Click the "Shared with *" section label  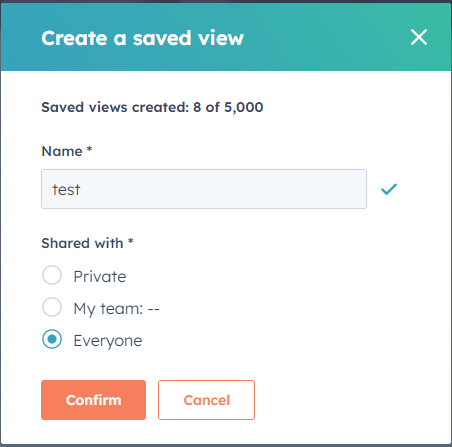87,243
